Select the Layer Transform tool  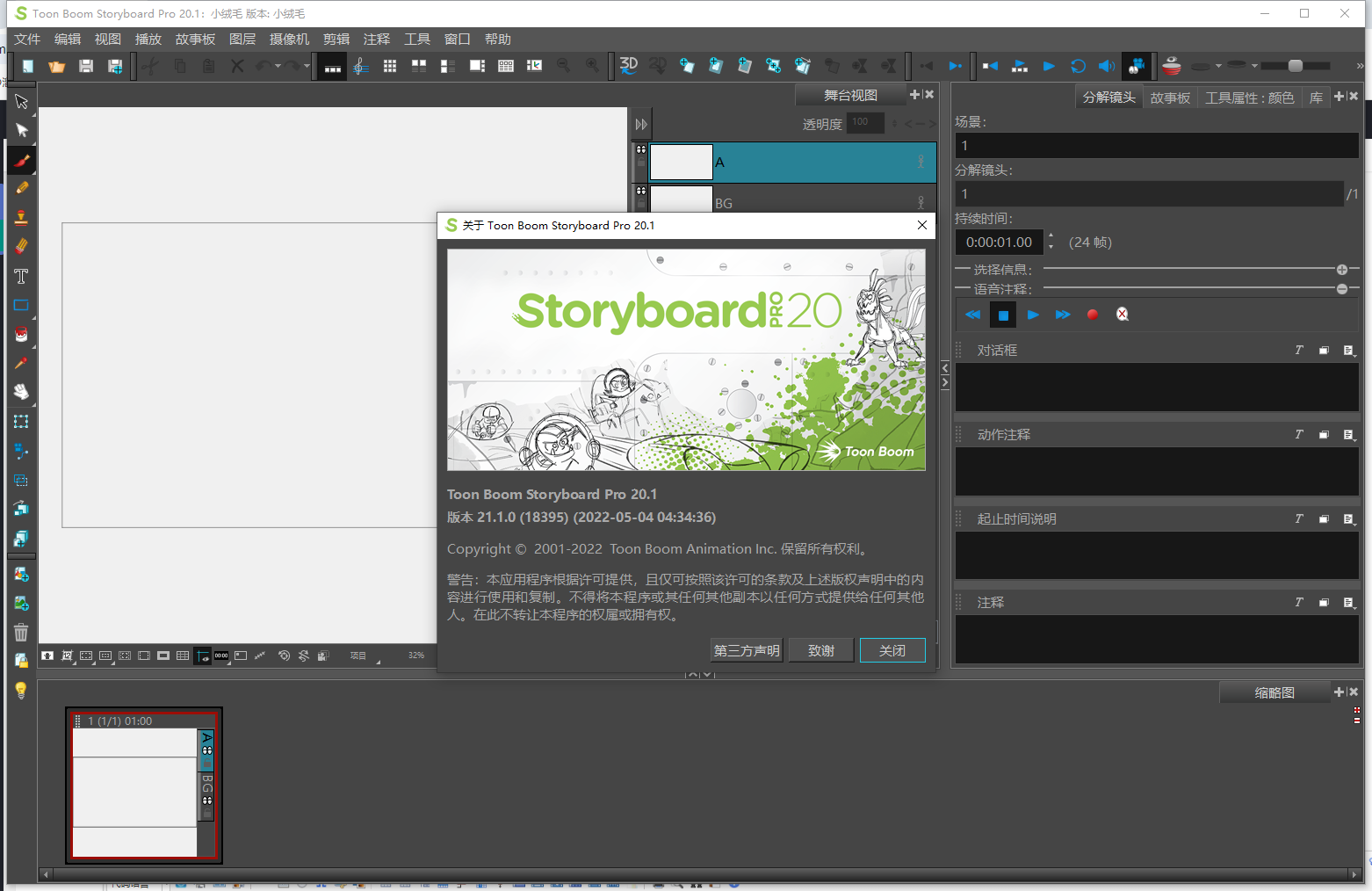21,421
